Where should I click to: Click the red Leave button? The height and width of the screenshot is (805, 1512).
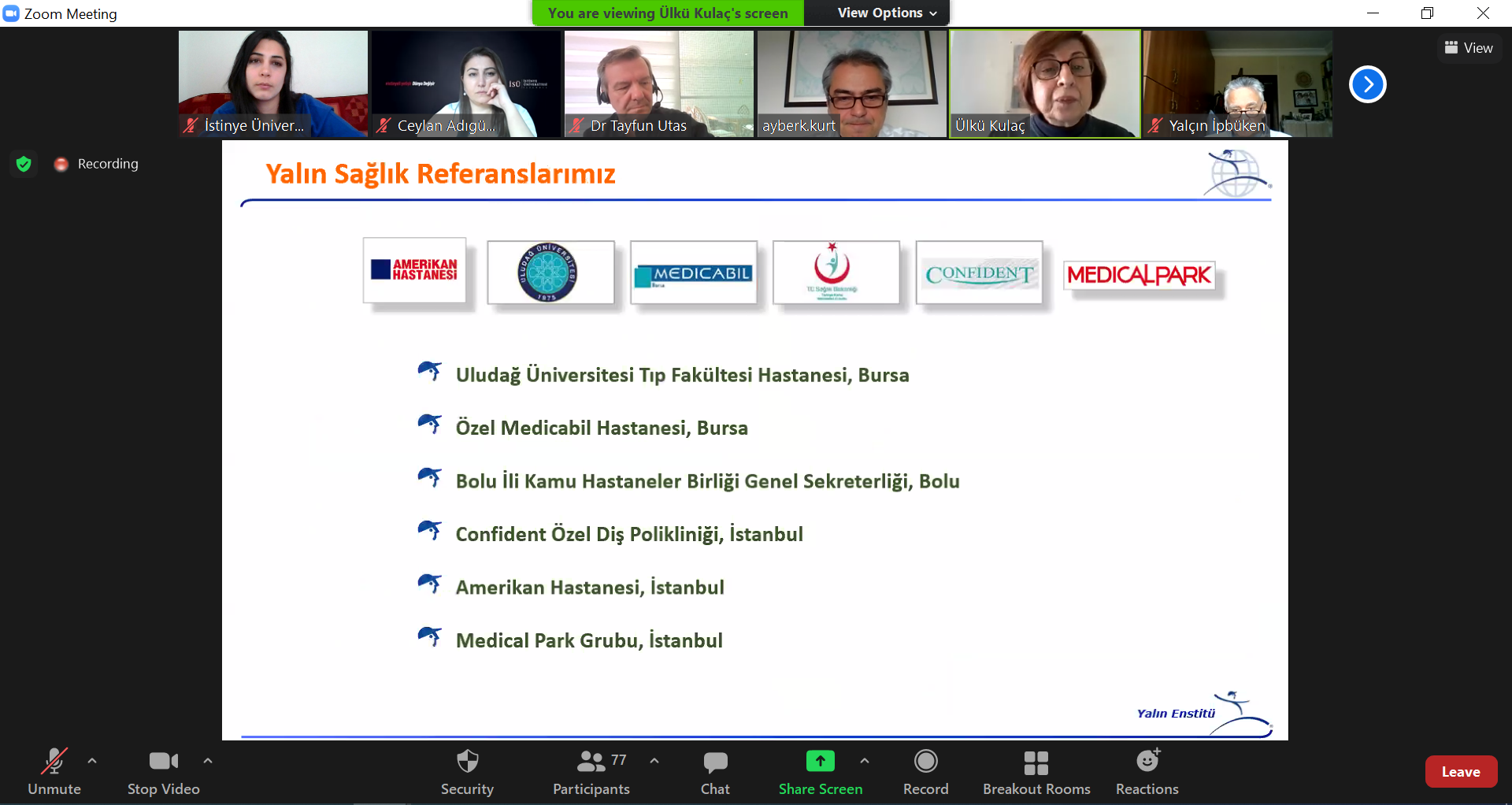1460,772
